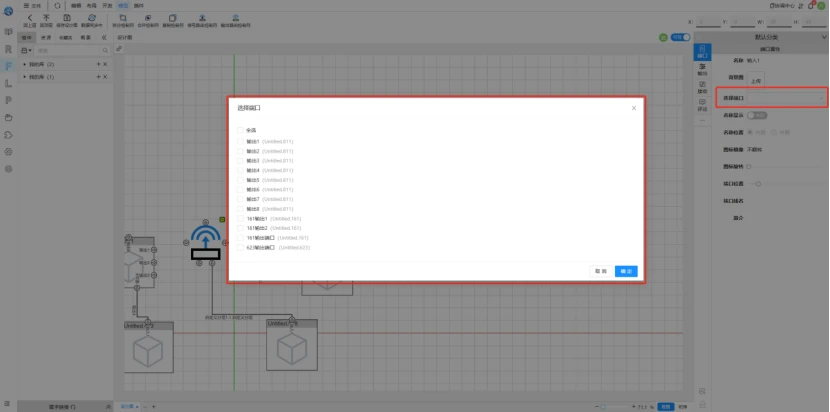The height and width of the screenshot is (412, 830).
Task: Switch to the 收藏夹 panel tab
Action: click(66, 38)
